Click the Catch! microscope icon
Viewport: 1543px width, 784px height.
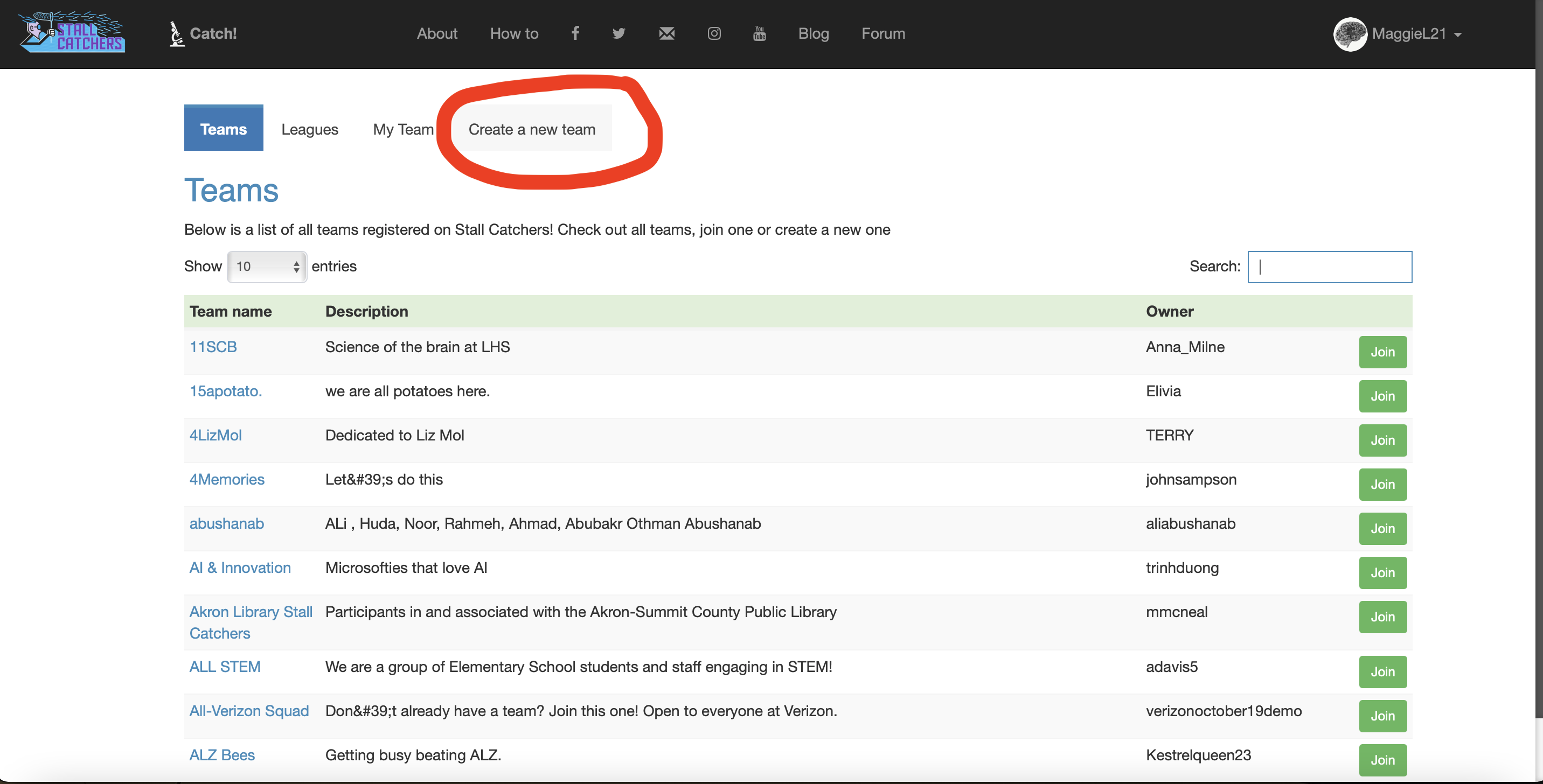(x=176, y=33)
